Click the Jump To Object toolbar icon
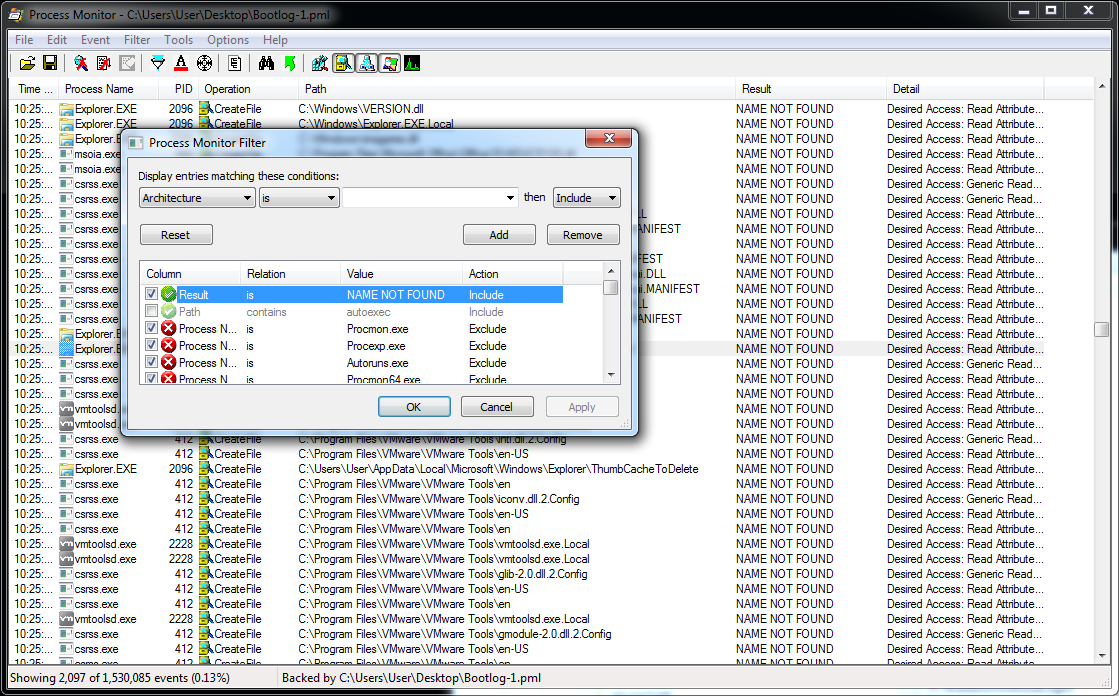The width and height of the screenshot is (1119, 696). [291, 62]
